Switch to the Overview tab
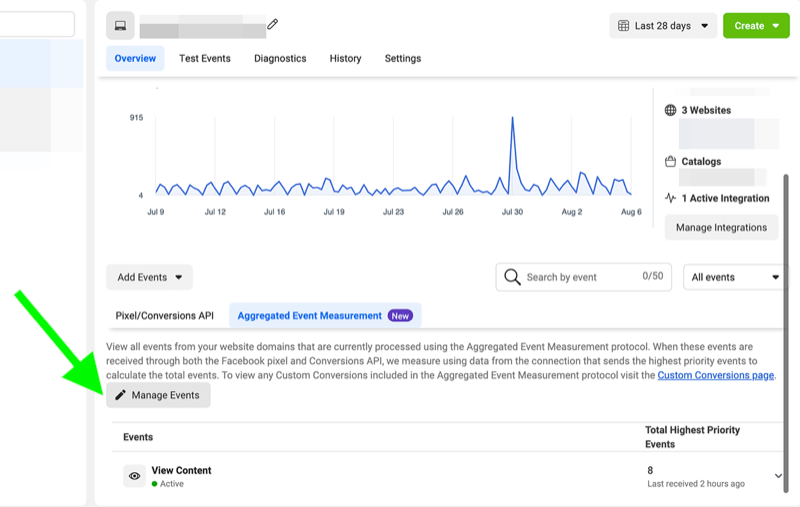 135,58
